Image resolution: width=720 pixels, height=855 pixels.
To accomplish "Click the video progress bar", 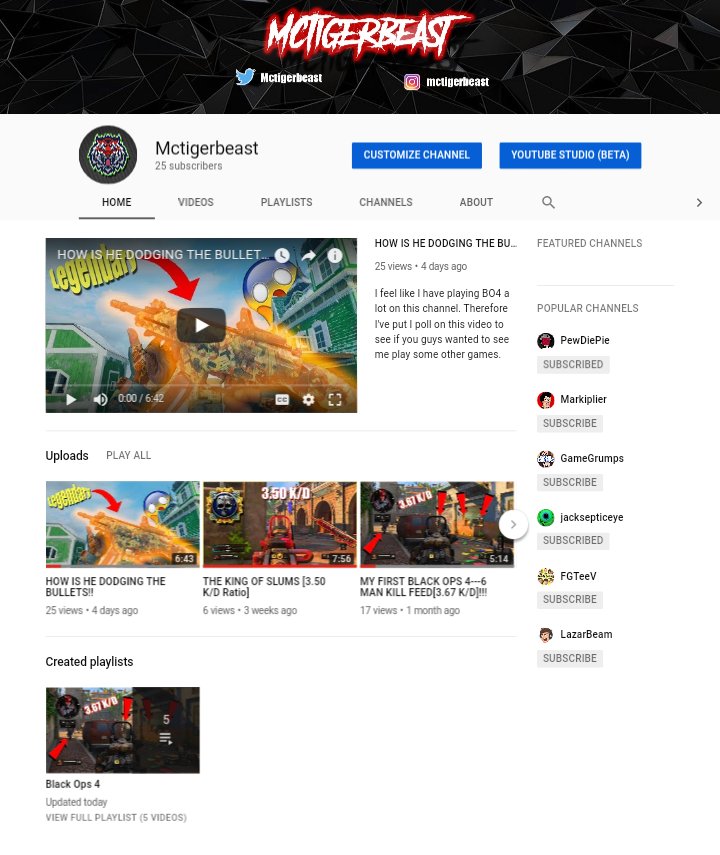I will (x=201, y=385).
